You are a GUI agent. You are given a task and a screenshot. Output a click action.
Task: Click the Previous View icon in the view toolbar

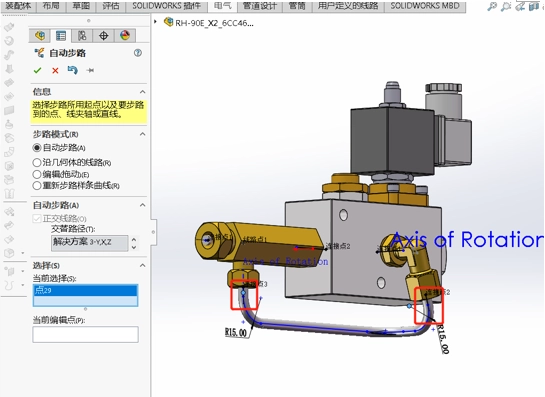520,7
